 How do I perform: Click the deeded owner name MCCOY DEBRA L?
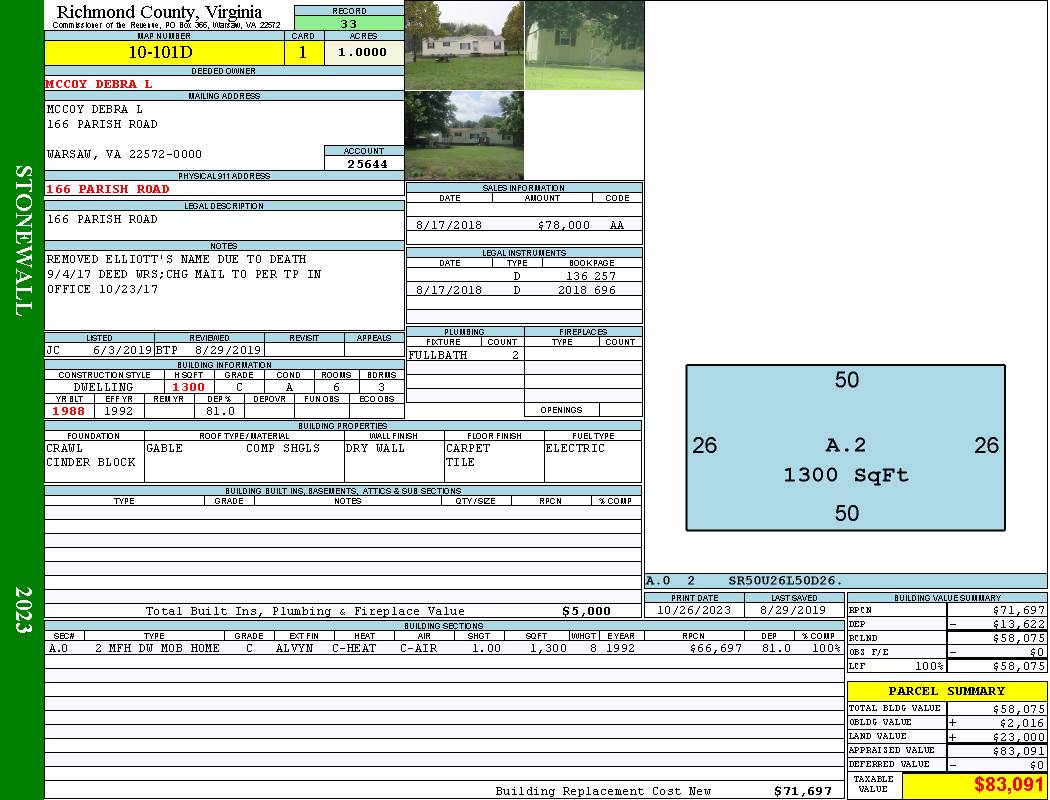[99, 84]
